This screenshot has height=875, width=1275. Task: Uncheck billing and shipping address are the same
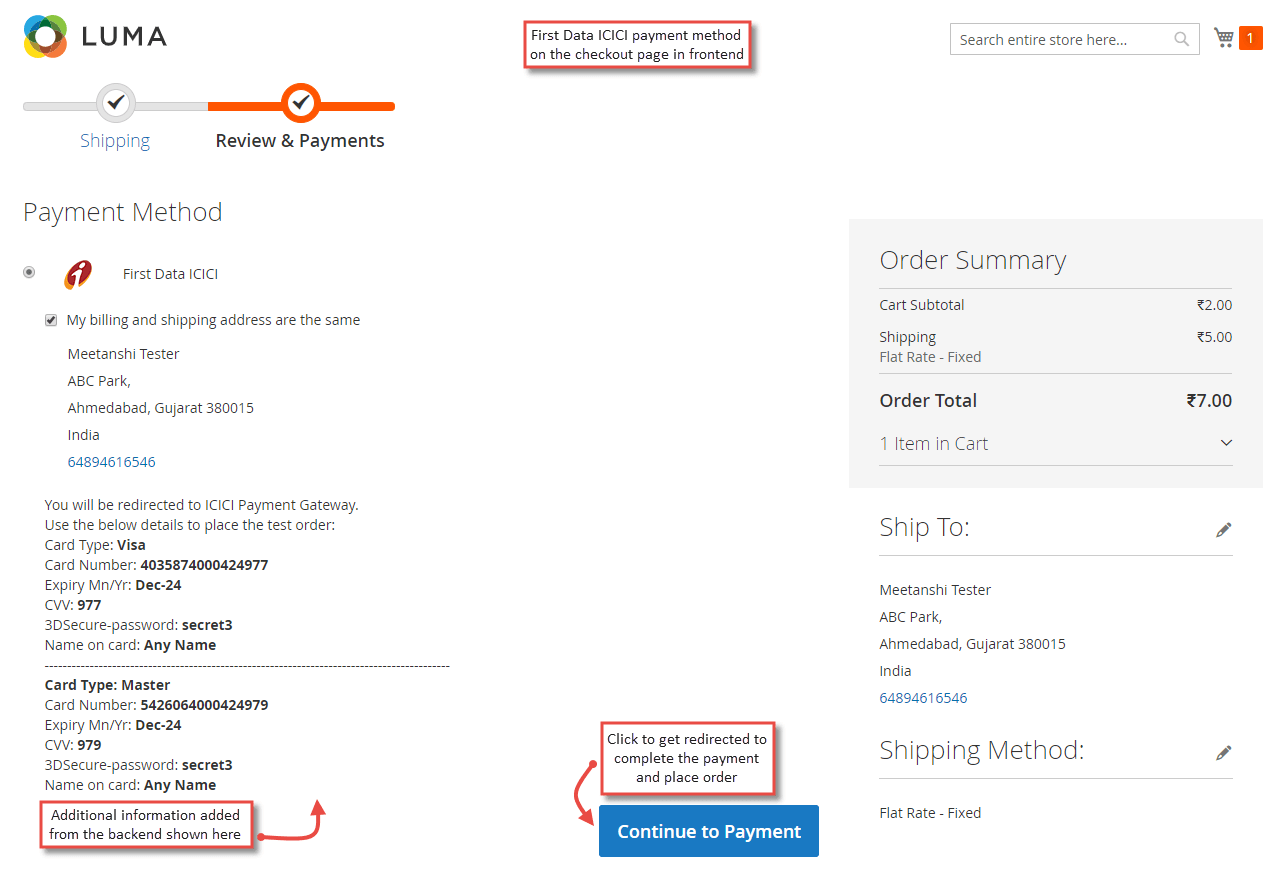point(51,320)
